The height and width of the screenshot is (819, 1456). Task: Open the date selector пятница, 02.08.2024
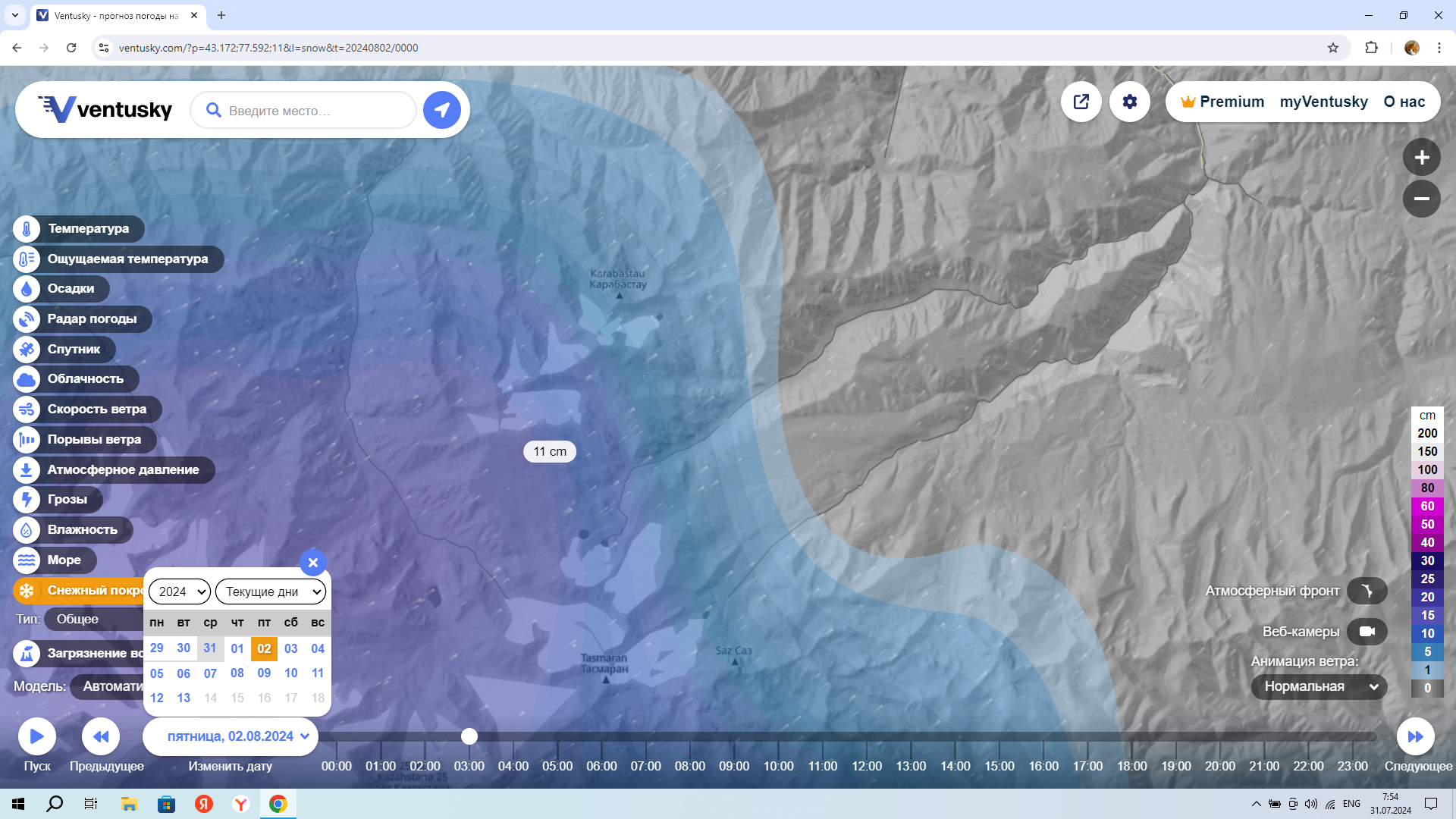click(231, 736)
